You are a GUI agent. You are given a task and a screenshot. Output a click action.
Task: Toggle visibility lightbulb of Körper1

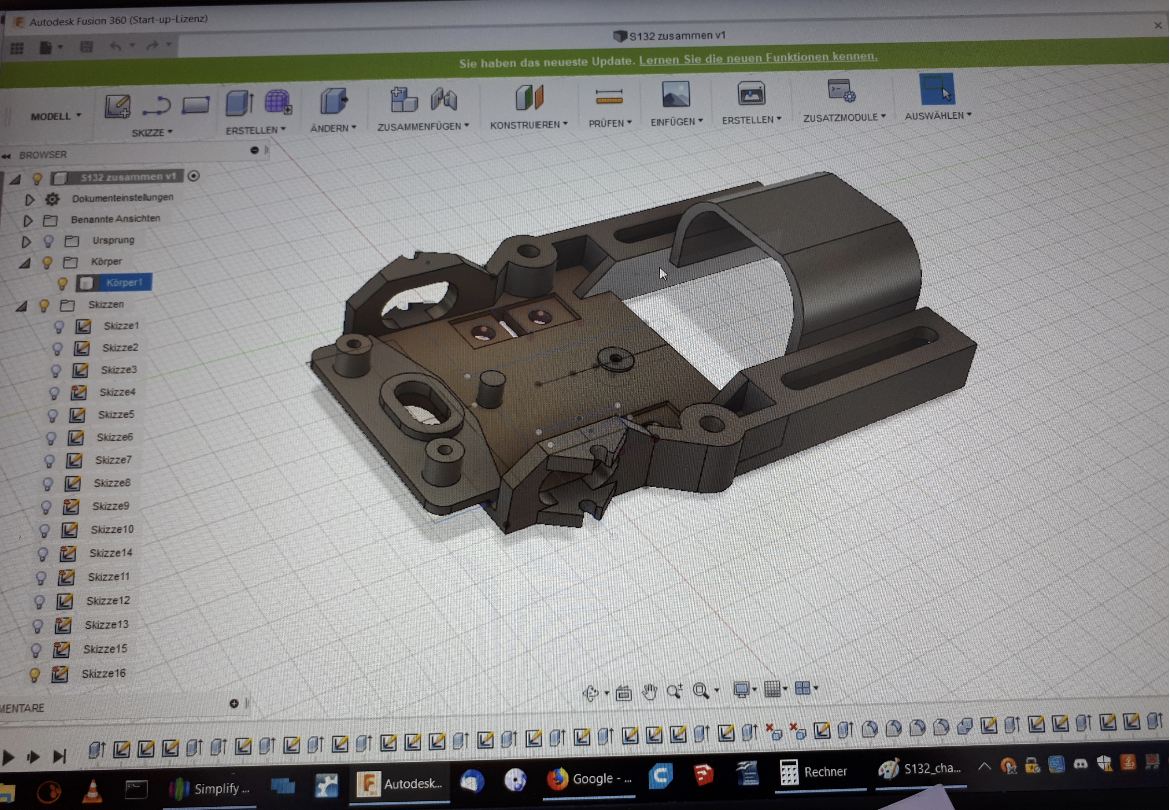pos(62,283)
